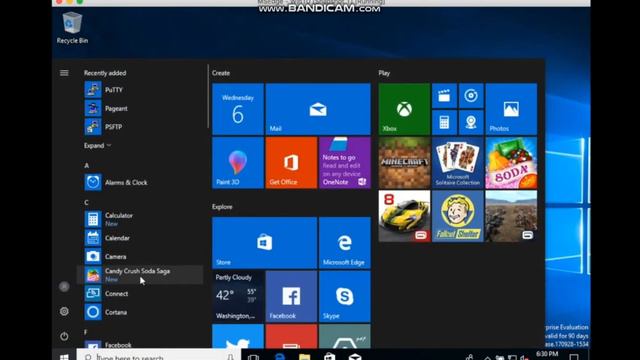This screenshot has width=640, height=360.
Task: Click the letter A group header
Action: [x=87, y=165]
